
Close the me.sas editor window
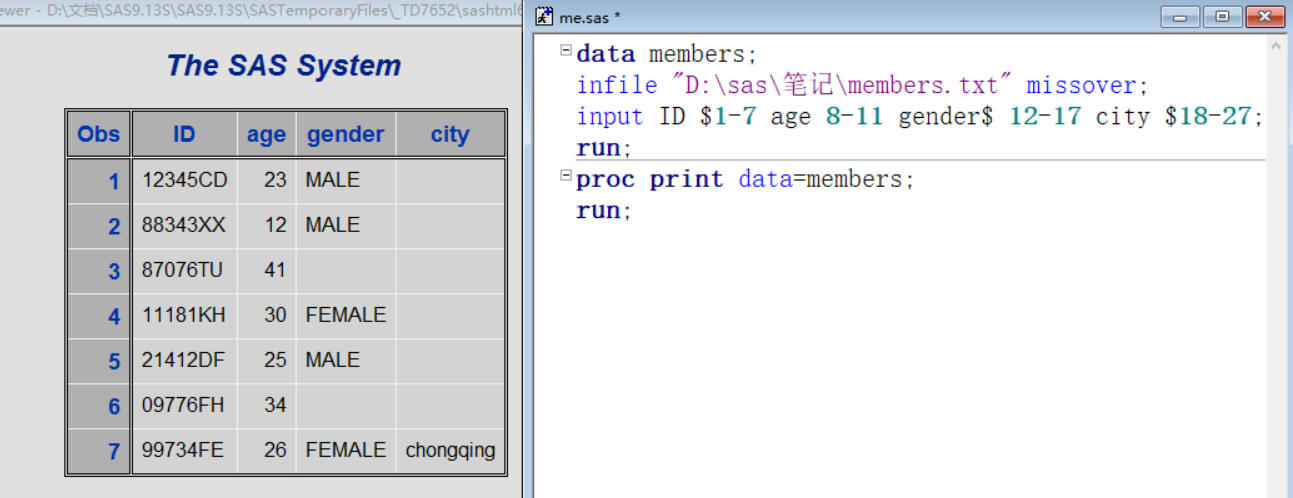1265,17
